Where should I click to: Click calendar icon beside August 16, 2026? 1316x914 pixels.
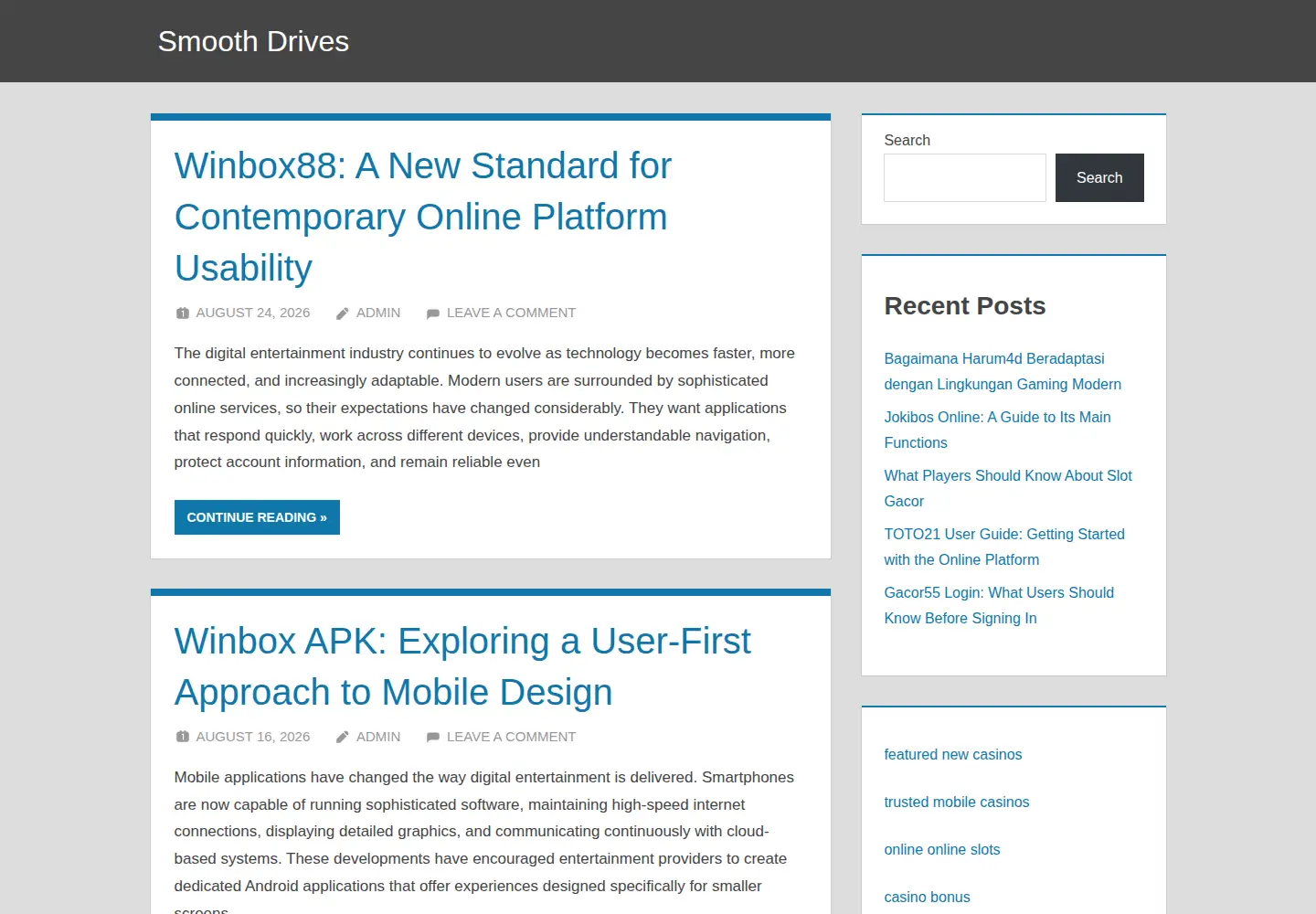[183, 737]
